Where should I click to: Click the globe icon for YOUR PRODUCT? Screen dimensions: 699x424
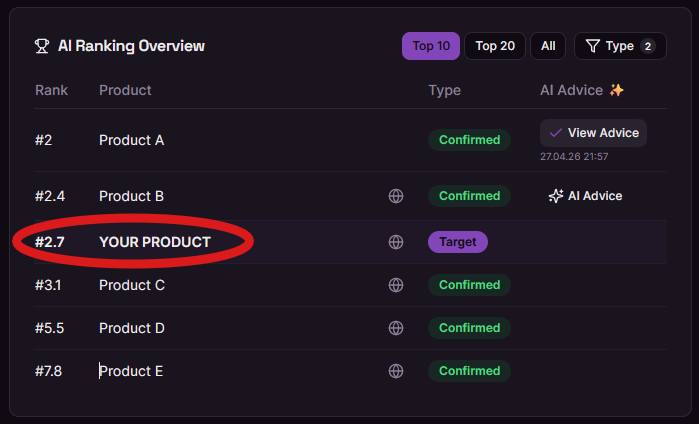click(x=396, y=242)
